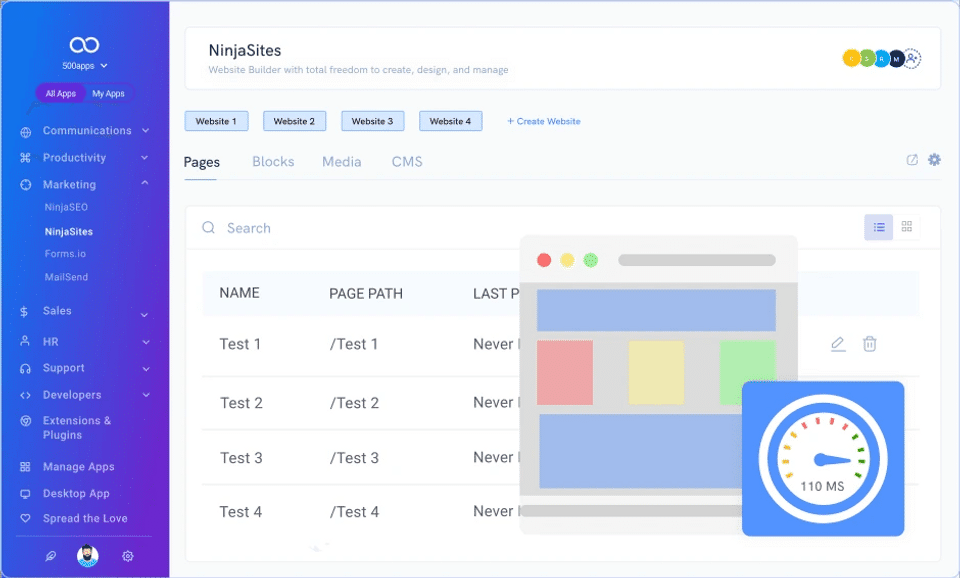This screenshot has height=578, width=960.
Task: Expand the Sales section chevron
Action: point(144,315)
